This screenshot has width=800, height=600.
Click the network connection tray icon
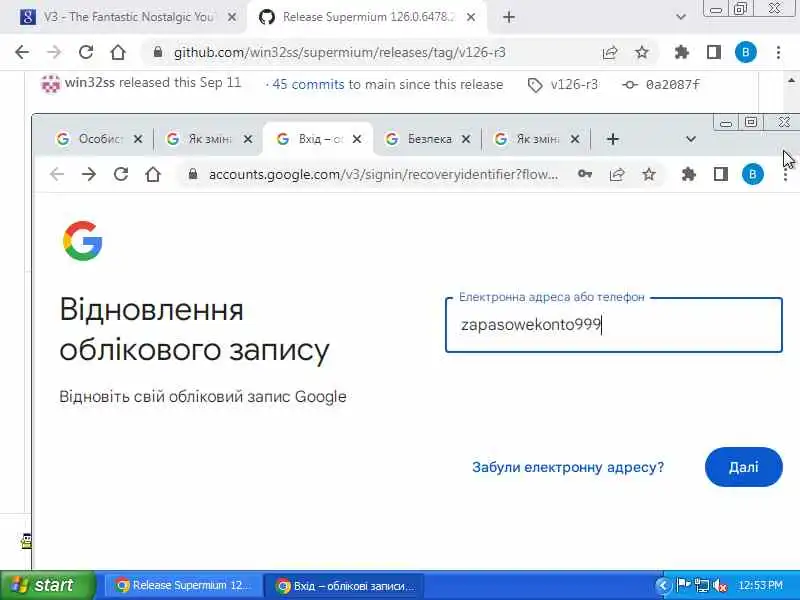click(702, 585)
